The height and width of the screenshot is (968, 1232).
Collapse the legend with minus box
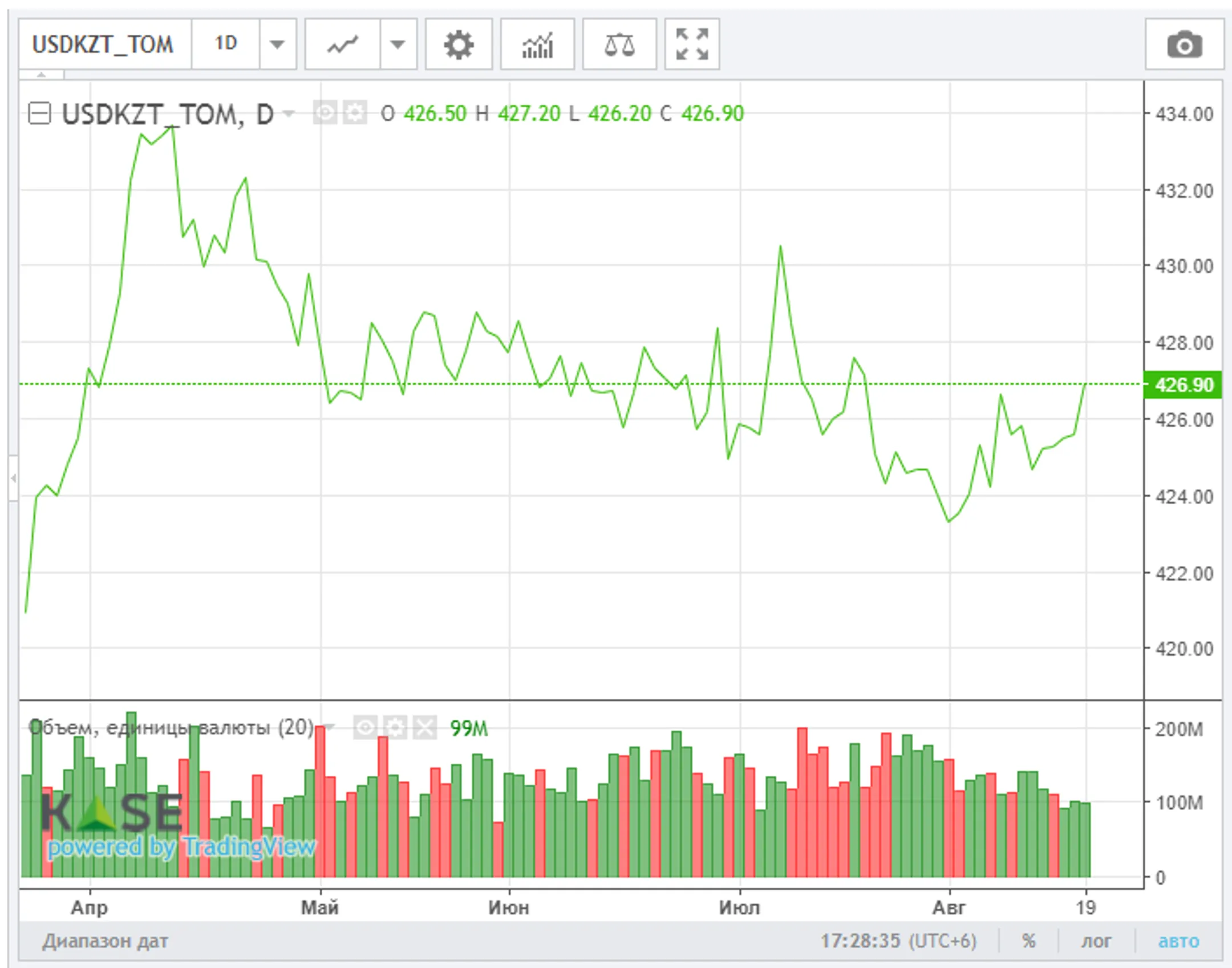point(39,114)
